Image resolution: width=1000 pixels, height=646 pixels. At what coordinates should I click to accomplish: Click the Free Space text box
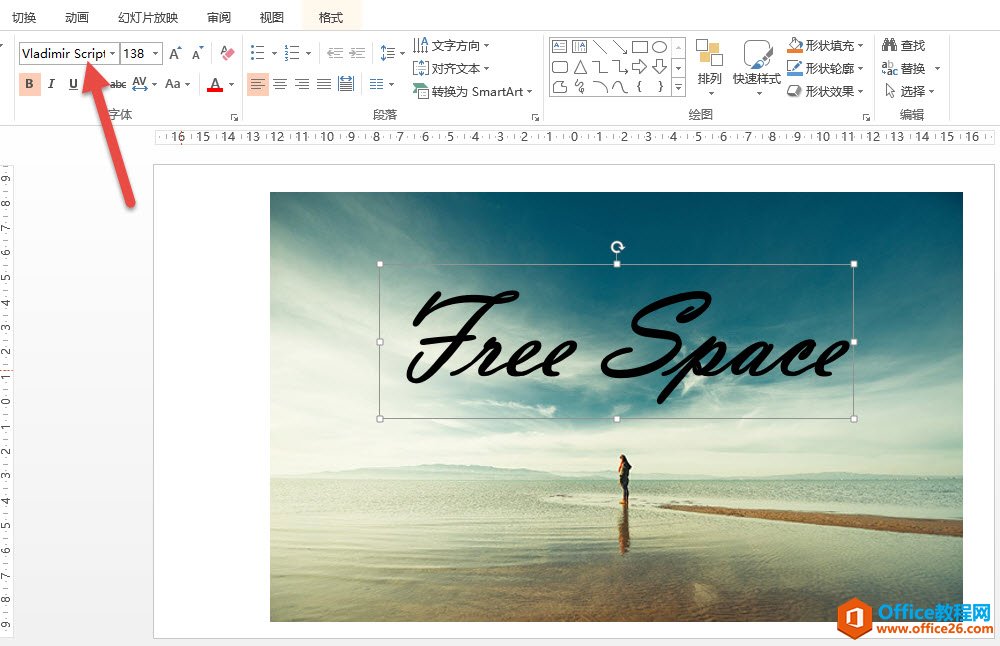click(617, 342)
